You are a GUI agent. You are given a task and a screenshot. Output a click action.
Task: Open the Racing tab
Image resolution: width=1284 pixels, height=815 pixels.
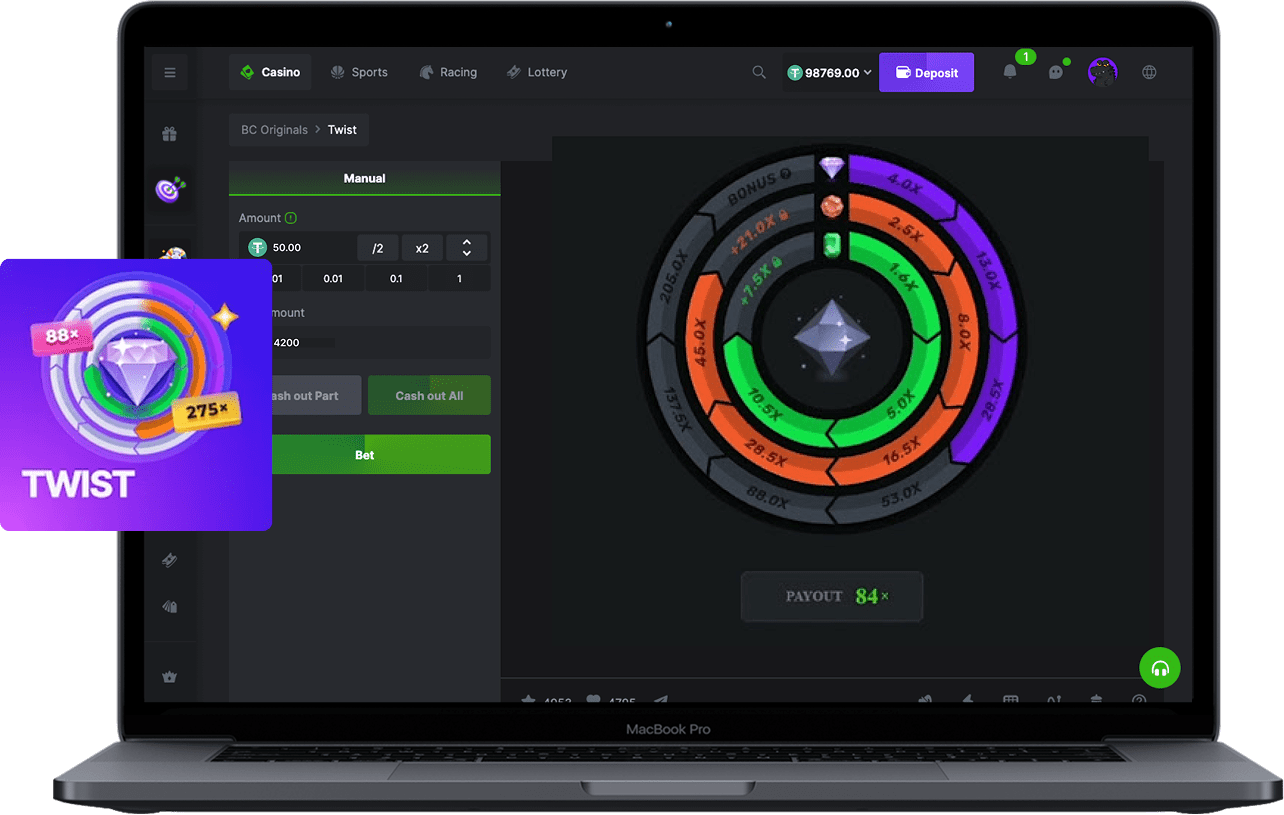(448, 72)
